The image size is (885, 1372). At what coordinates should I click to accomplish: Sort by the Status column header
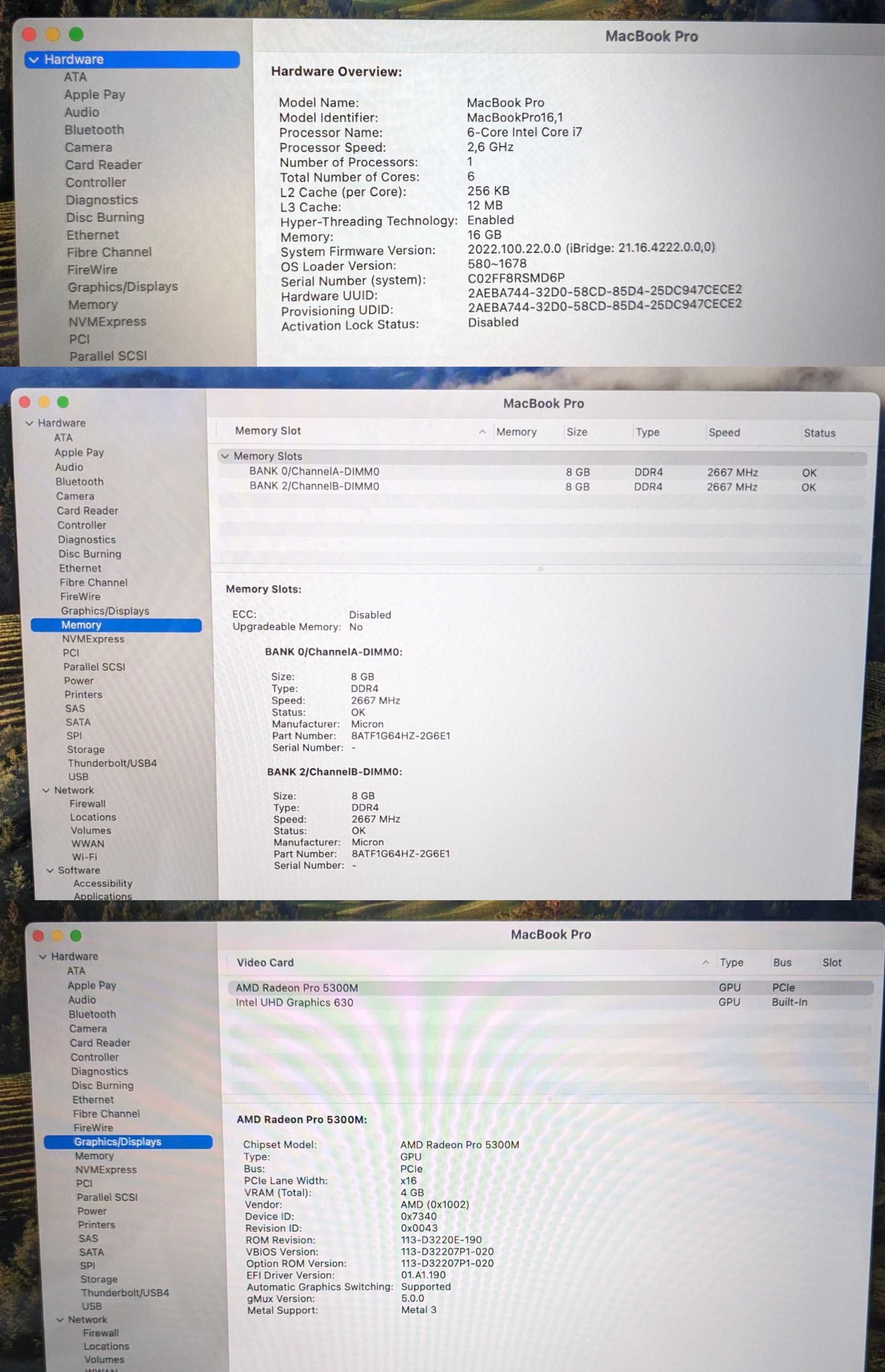[x=820, y=433]
